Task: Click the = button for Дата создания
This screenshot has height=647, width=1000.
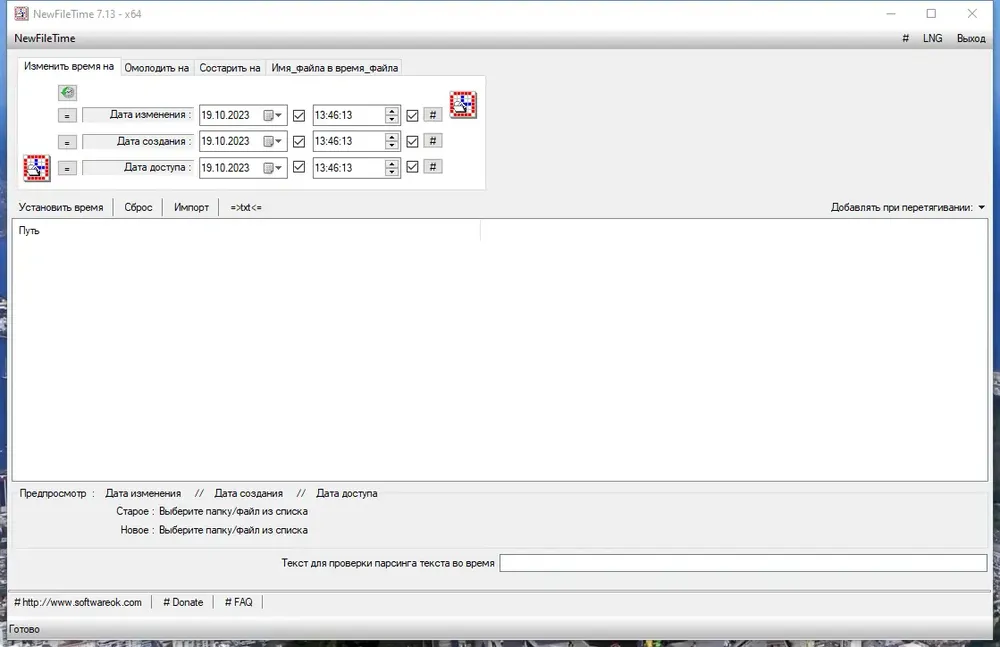Action: click(67, 142)
